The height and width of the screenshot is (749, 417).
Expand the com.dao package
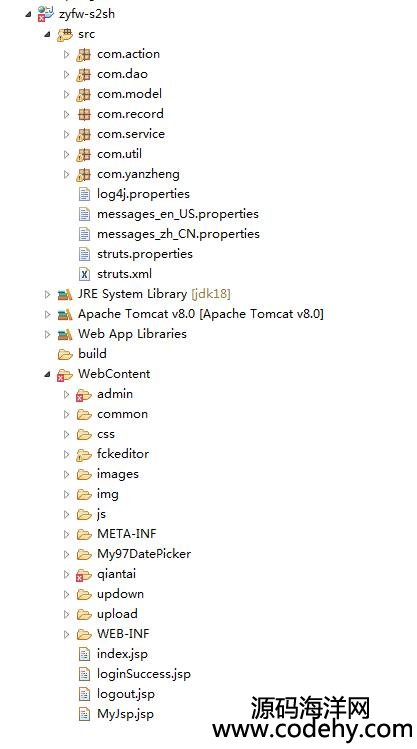tap(66, 75)
